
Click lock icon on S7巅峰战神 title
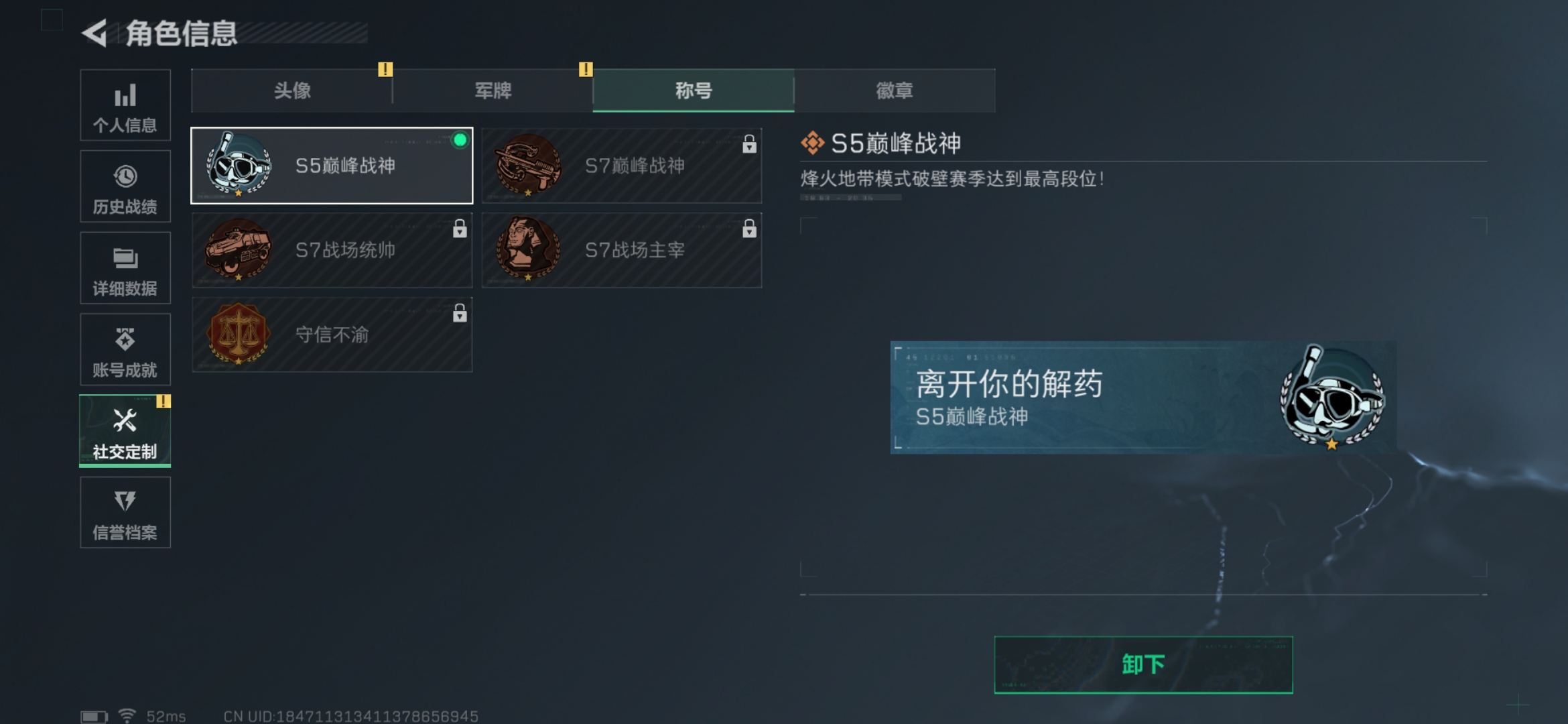[x=749, y=143]
